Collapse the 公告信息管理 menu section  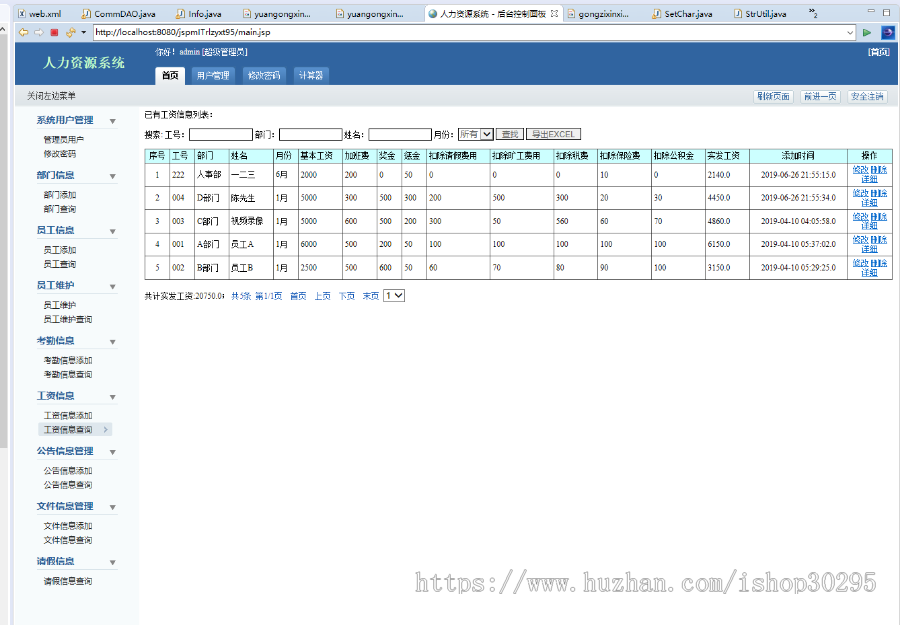pos(112,452)
